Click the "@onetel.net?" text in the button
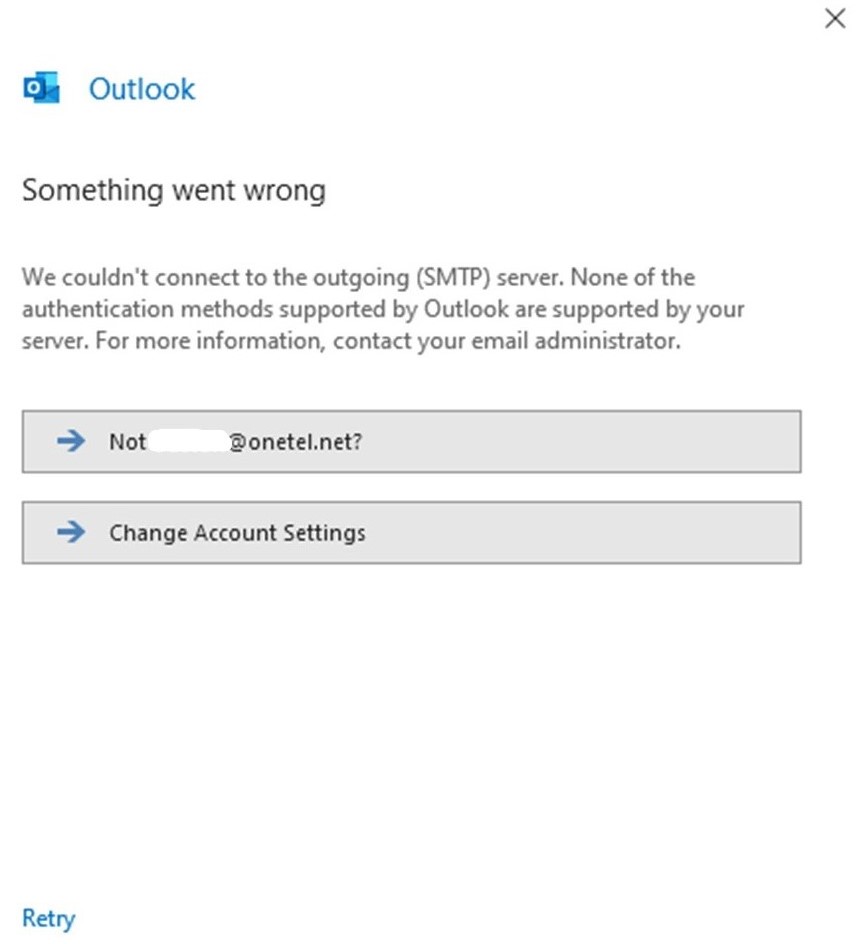 point(296,441)
